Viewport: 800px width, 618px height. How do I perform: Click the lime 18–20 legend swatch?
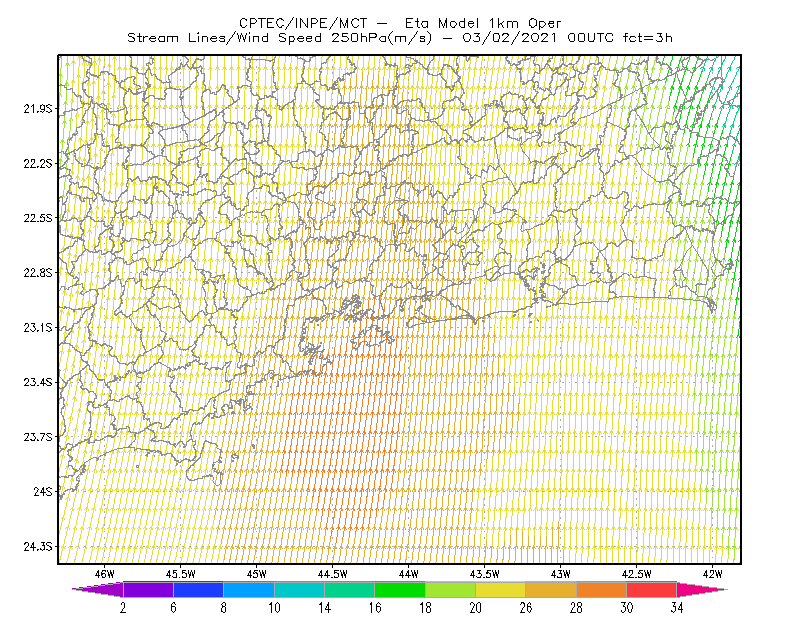click(451, 589)
